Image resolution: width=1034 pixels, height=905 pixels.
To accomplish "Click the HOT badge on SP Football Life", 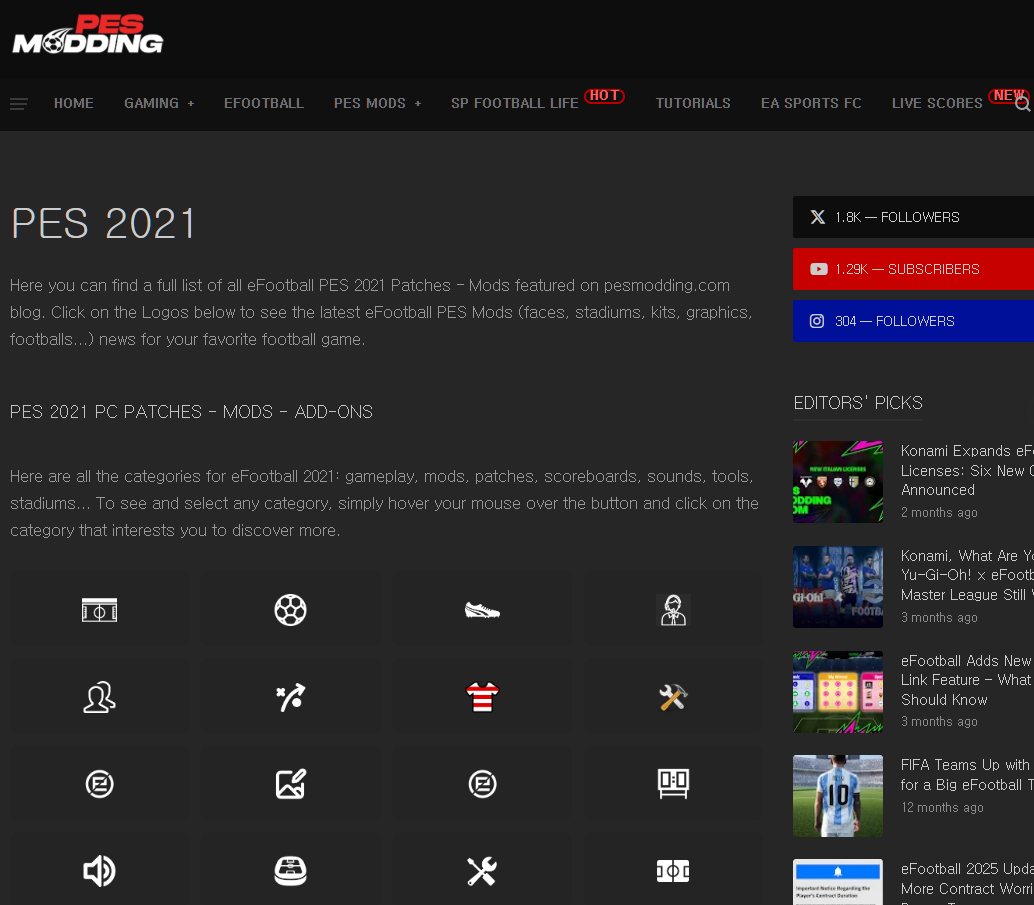I will point(604,96).
